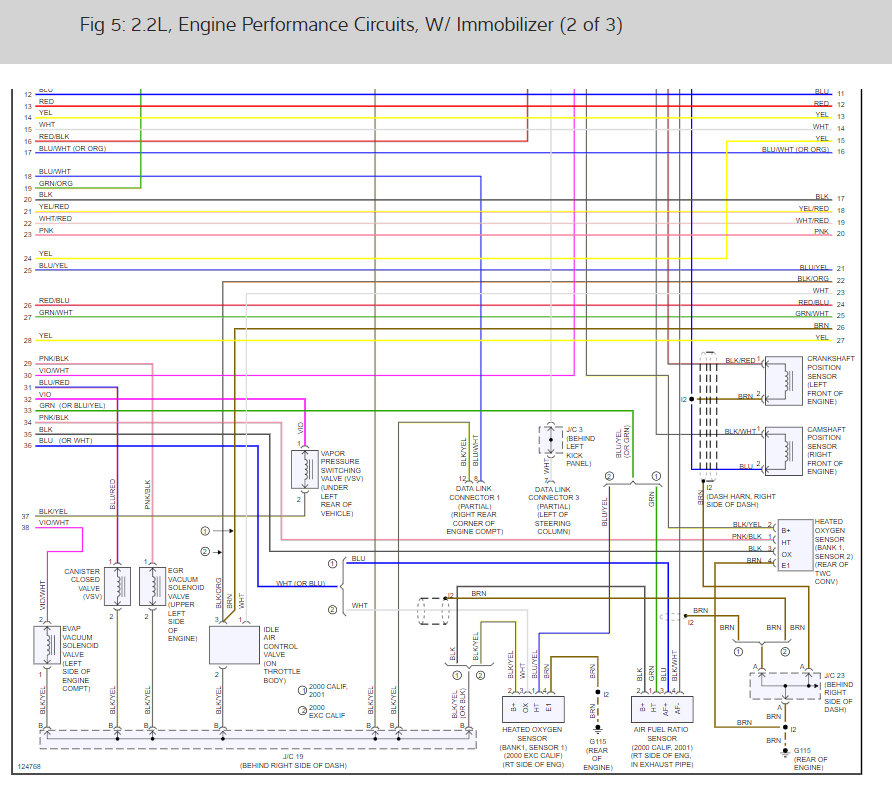
Task: Select the EVAP VACUUM SOLENOID VALVE label
Action: (80, 658)
